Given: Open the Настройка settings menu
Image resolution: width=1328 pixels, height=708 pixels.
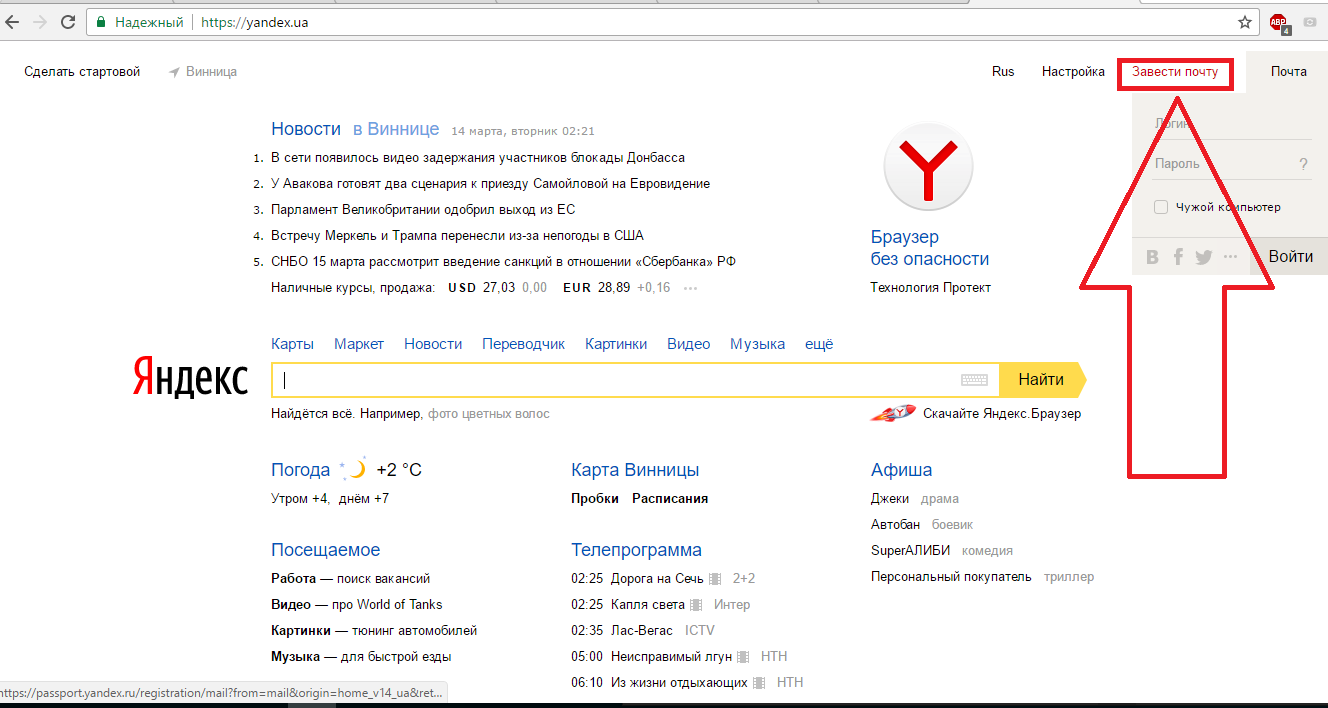Looking at the screenshot, I should pos(1073,72).
